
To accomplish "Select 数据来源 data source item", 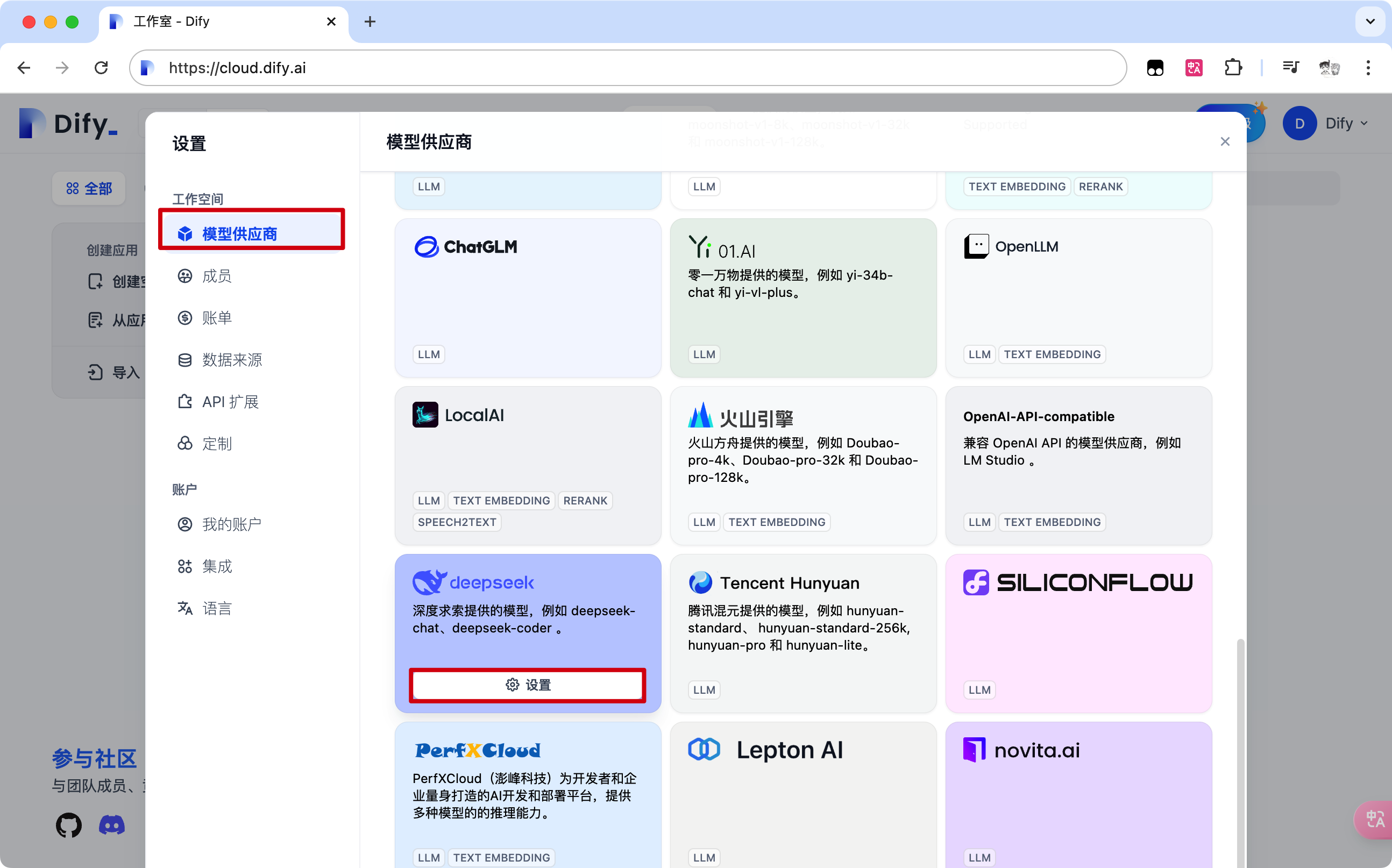I will point(231,360).
